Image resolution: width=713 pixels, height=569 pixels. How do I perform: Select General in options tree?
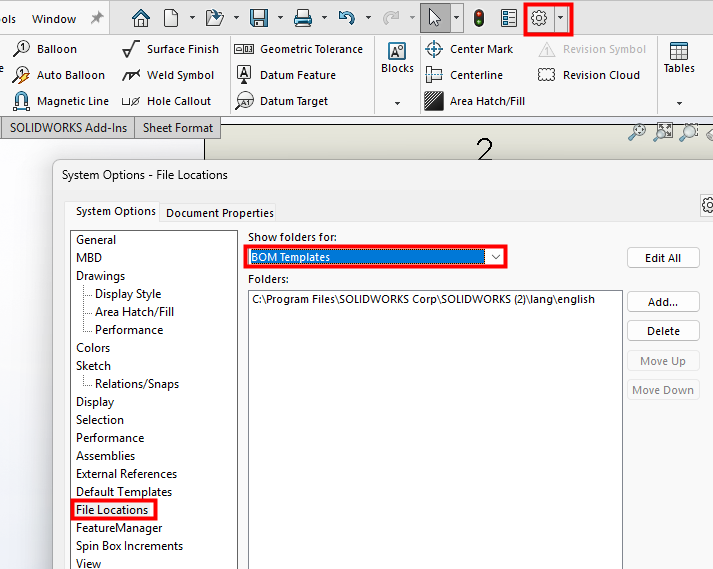(96, 240)
